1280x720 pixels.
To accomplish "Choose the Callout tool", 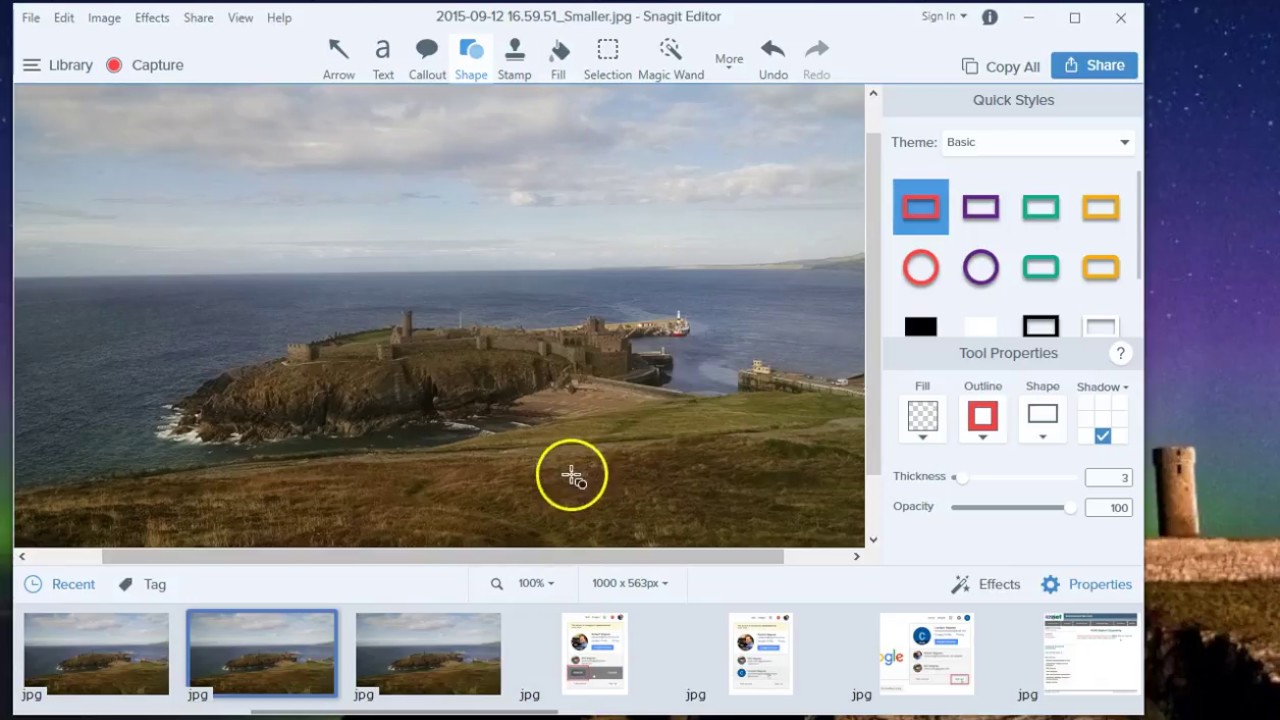I will click(427, 59).
